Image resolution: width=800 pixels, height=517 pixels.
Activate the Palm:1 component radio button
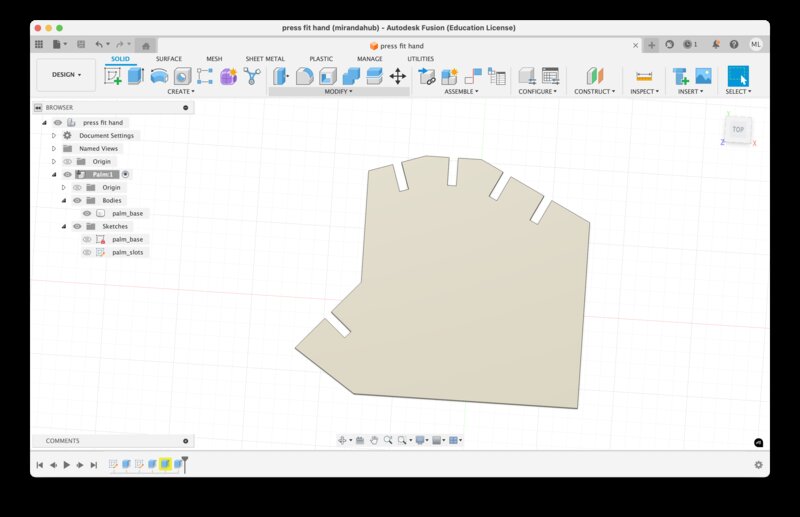(x=126, y=174)
